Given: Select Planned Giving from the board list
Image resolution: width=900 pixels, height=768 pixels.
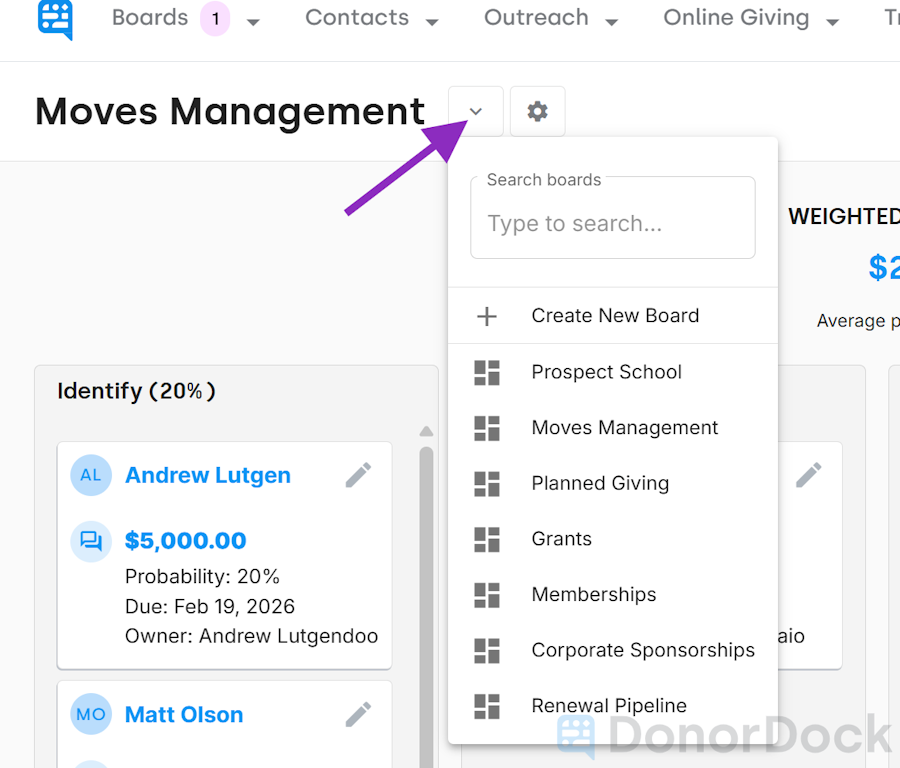Looking at the screenshot, I should 600,483.
